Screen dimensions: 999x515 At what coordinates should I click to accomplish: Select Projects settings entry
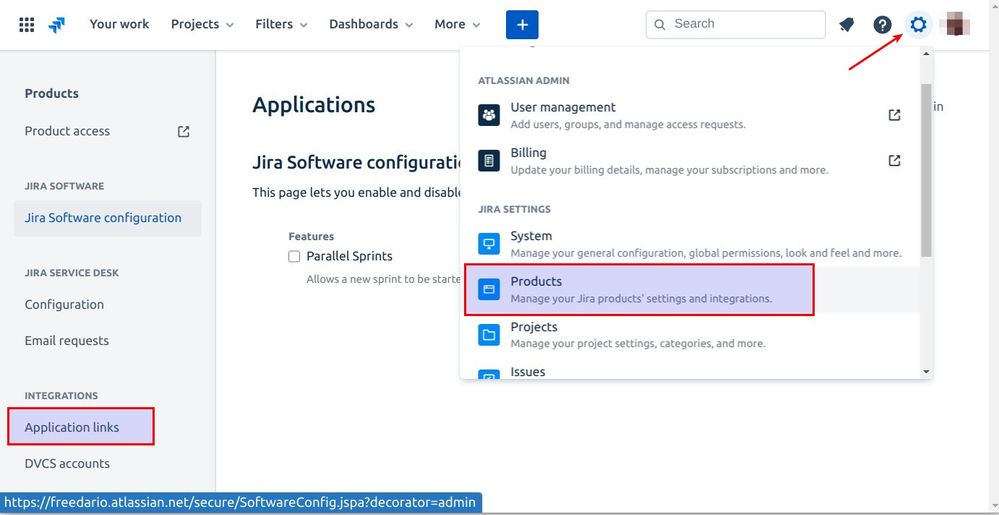690,335
